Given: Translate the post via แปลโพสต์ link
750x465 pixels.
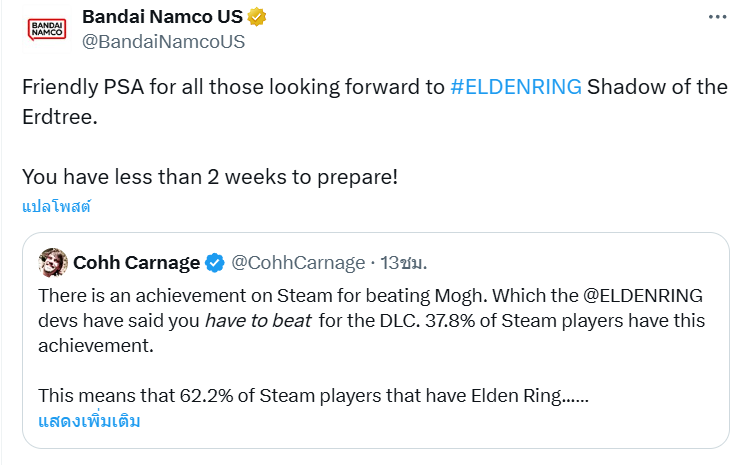Looking at the screenshot, I should coord(56,207).
